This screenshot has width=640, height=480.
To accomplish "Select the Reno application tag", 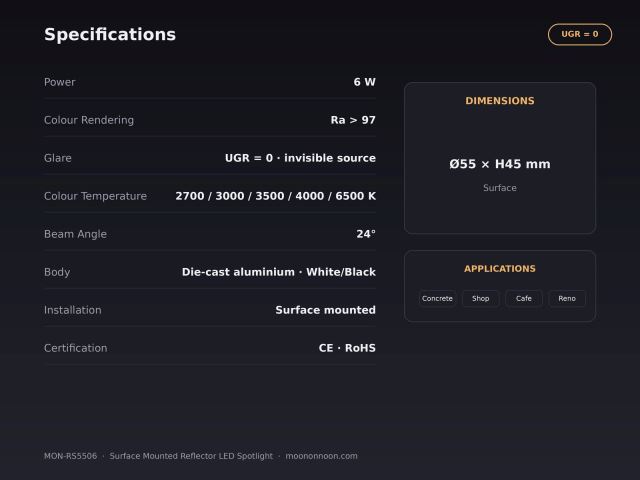I will coord(567,298).
